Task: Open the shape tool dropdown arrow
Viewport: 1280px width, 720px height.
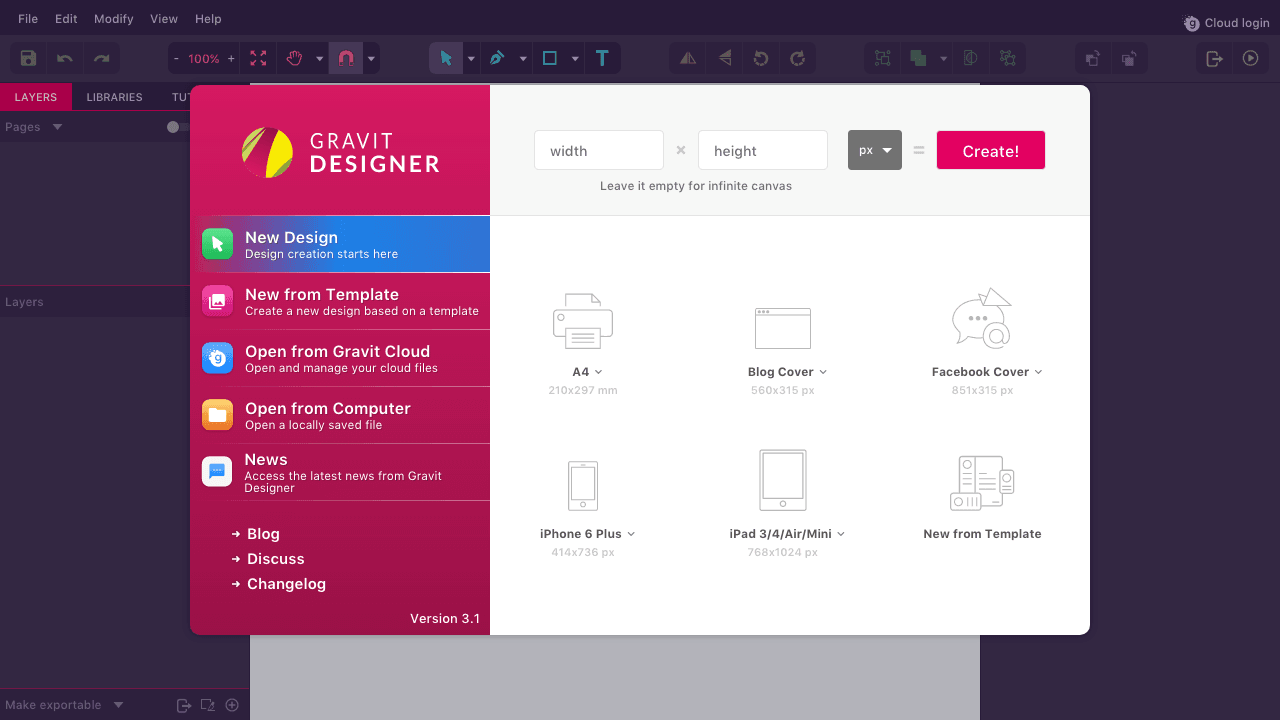Action: [575, 59]
